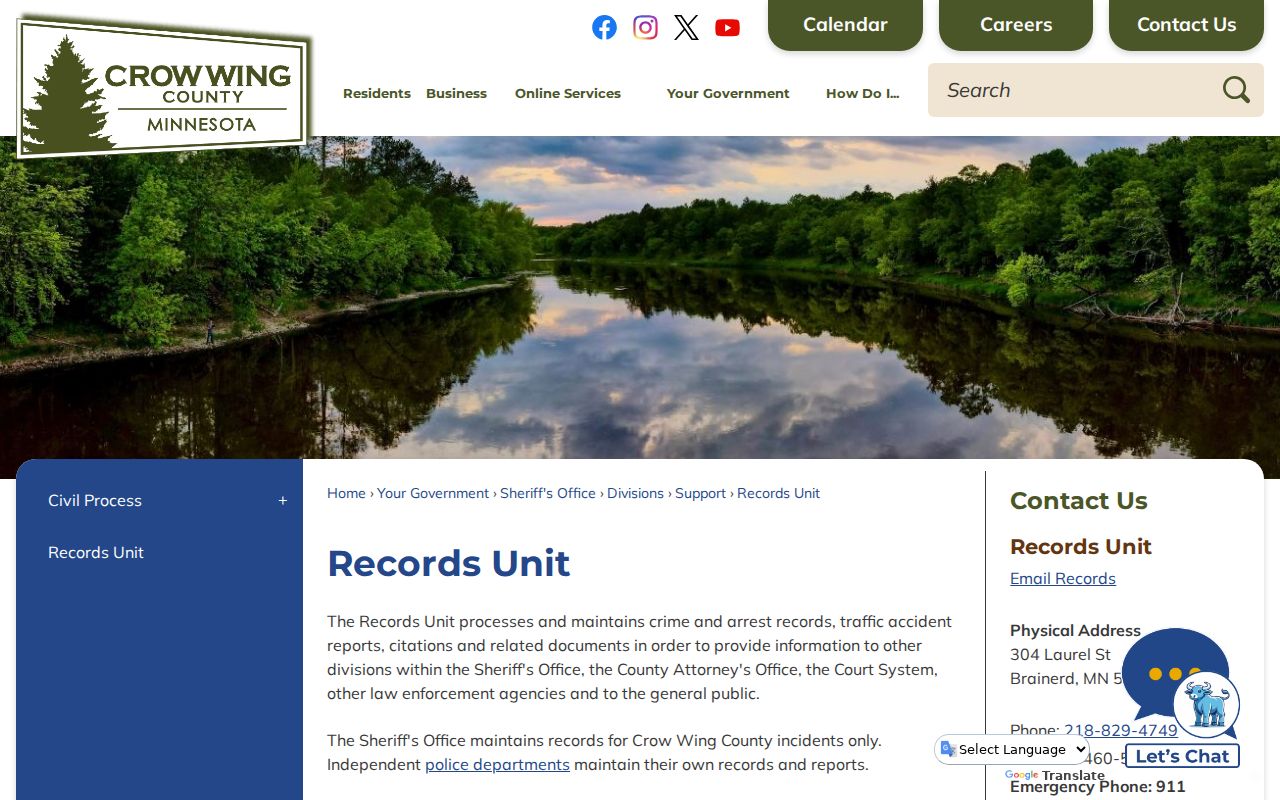The width and height of the screenshot is (1280, 800).
Task: Click the search magnifier icon
Action: (x=1236, y=90)
